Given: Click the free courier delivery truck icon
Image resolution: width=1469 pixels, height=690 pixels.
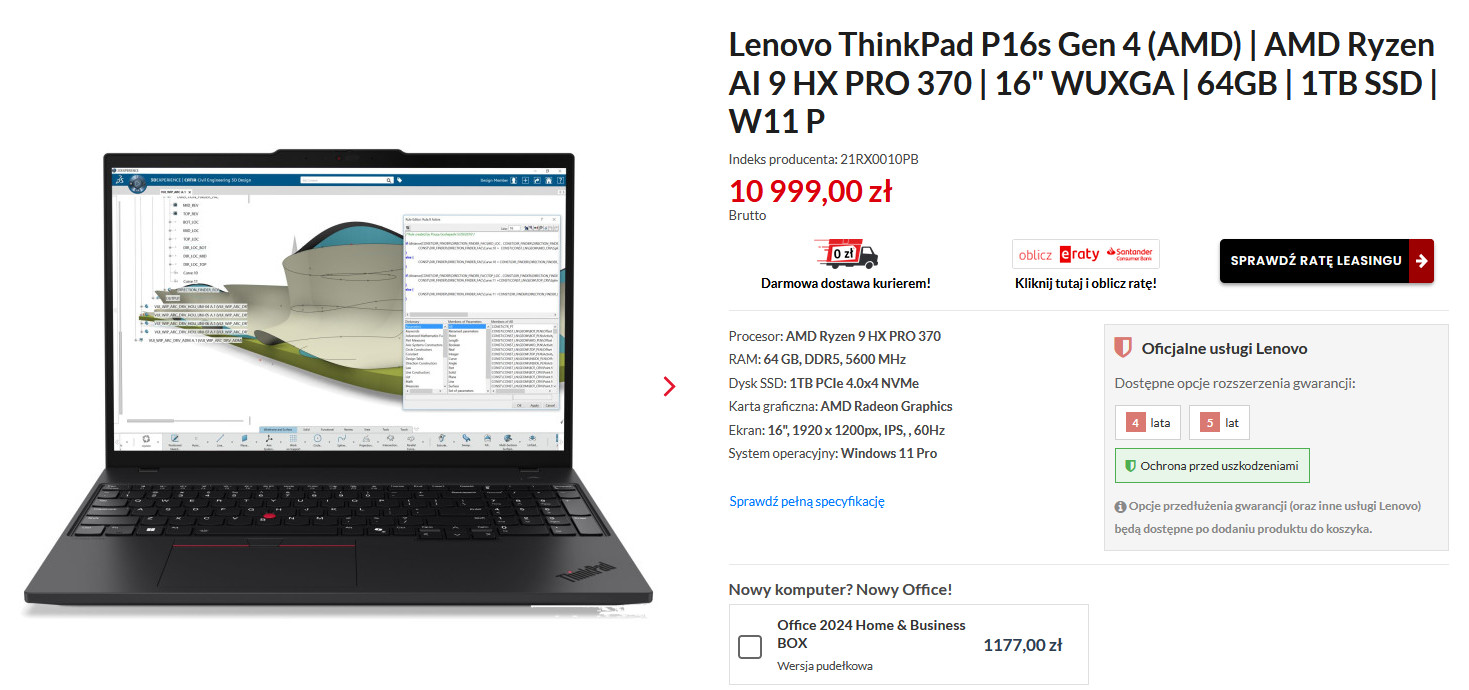Looking at the screenshot, I should click(x=846, y=254).
